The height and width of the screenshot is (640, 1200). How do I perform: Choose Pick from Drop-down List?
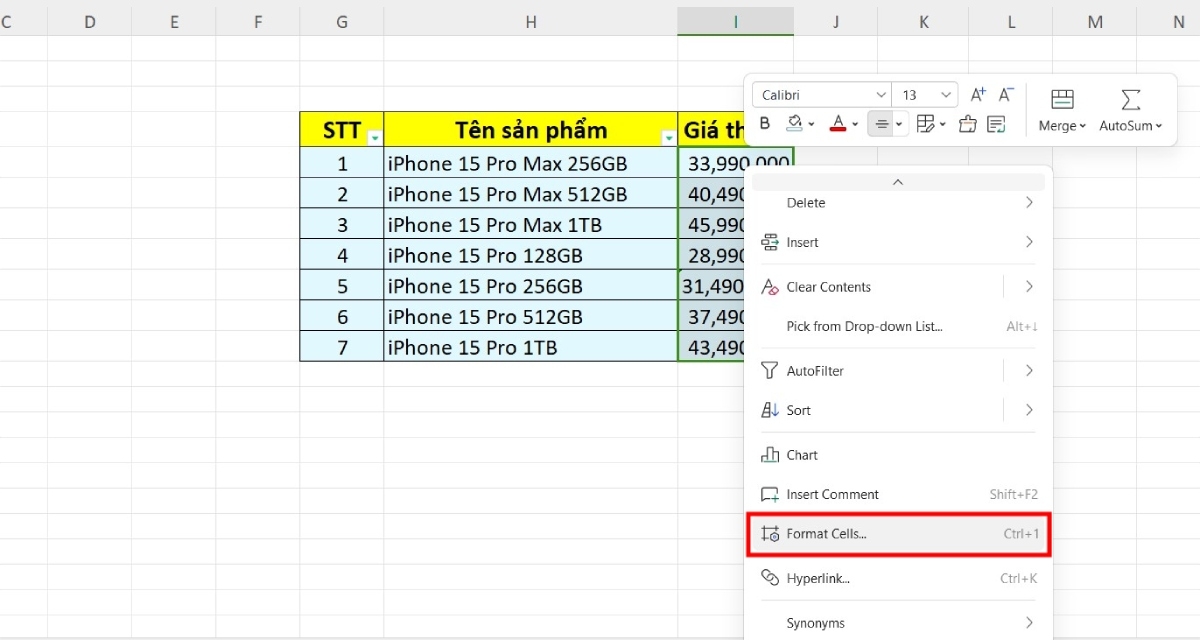898,327
